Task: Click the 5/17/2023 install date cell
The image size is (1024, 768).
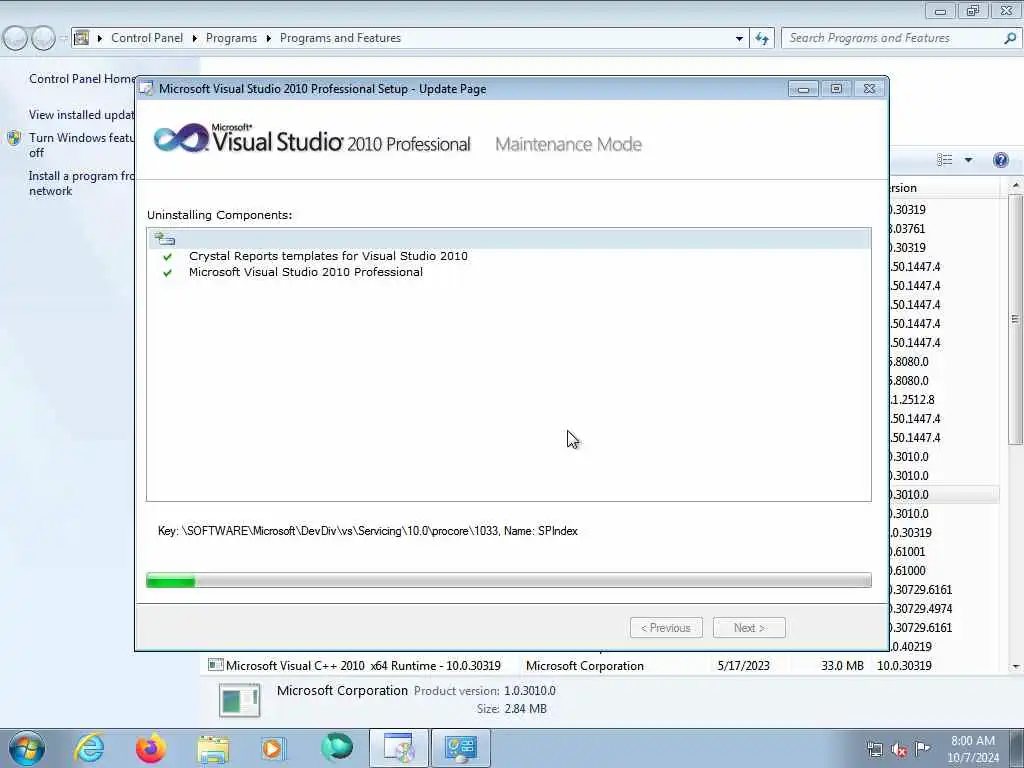Action: click(743, 665)
